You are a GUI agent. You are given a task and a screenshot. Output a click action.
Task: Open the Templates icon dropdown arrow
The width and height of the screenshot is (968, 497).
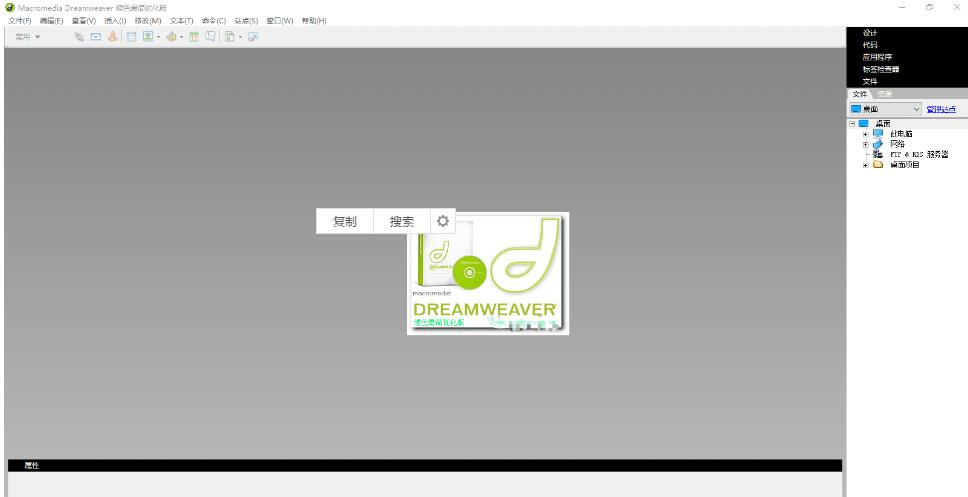240,37
